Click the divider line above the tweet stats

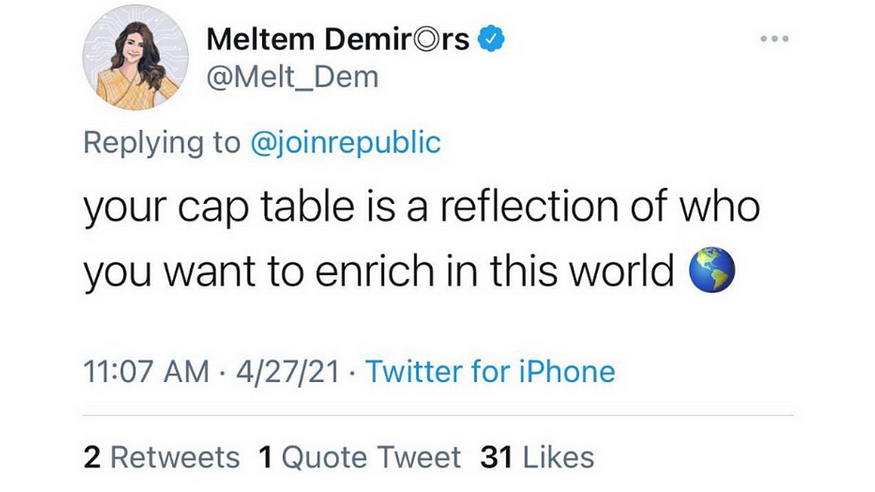point(438,415)
